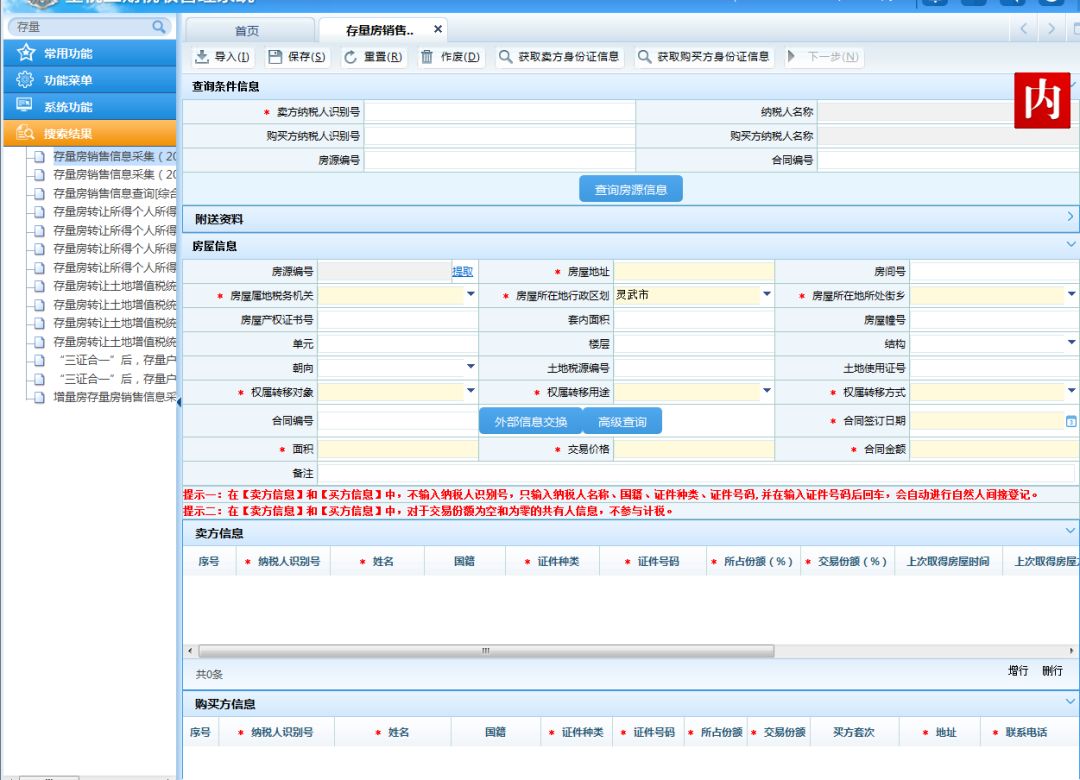This screenshot has height=780, width=1080.
Task: Click 获取卖方身份证信息 search icon
Action: pos(506,57)
